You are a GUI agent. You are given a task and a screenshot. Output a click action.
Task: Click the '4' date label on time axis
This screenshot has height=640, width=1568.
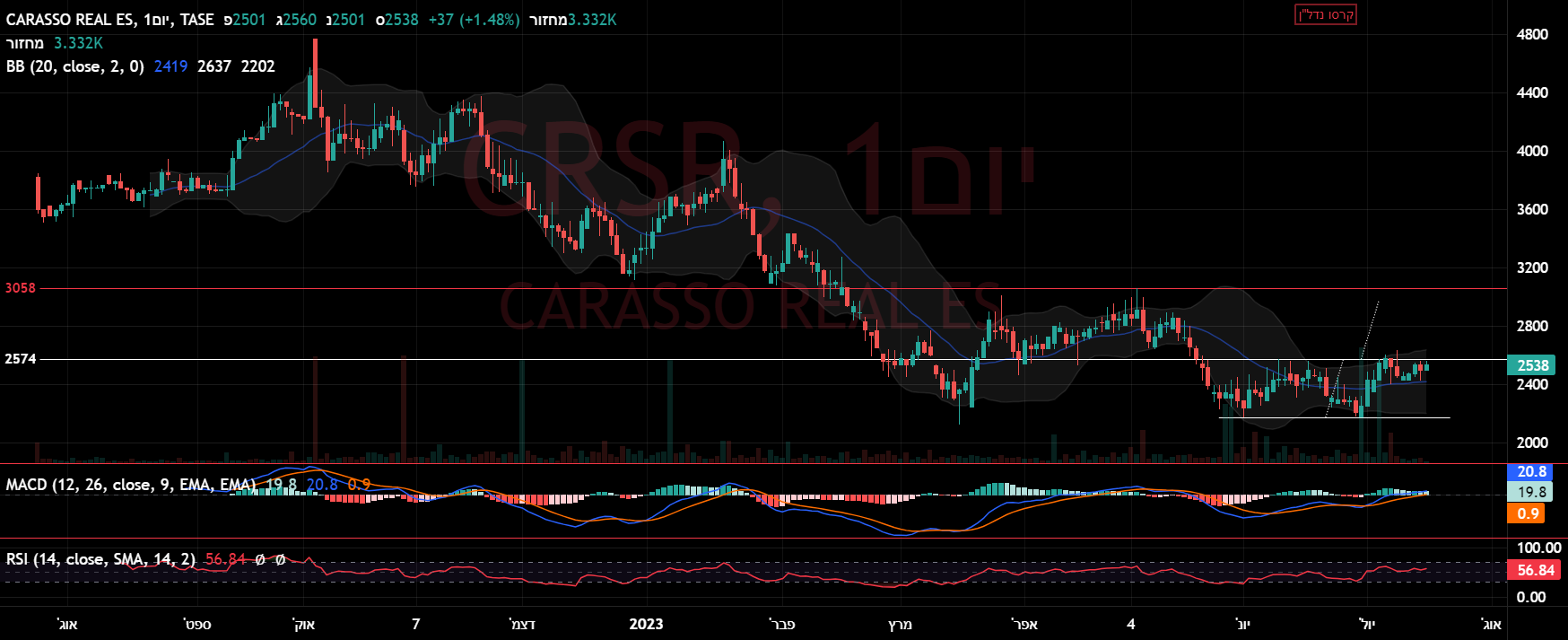pos(1131,624)
